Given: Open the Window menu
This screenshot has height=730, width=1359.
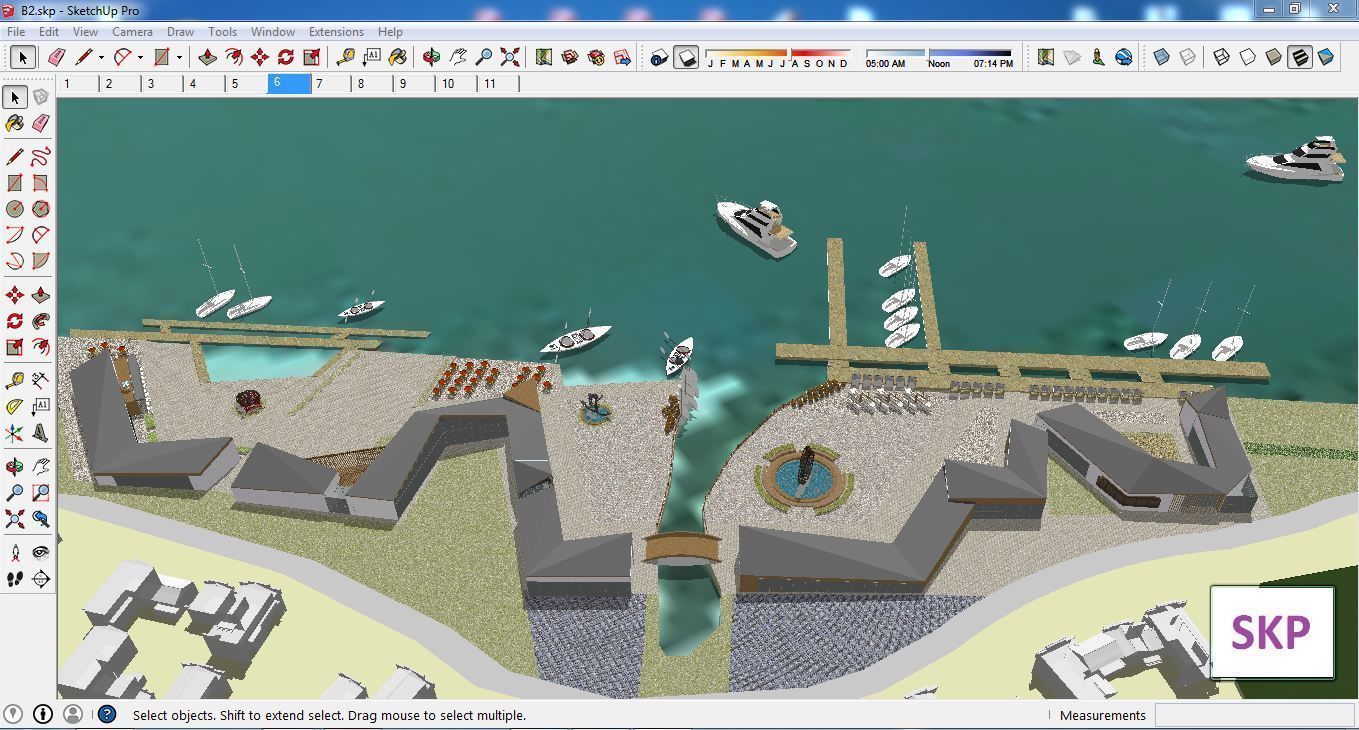Looking at the screenshot, I should [x=272, y=32].
